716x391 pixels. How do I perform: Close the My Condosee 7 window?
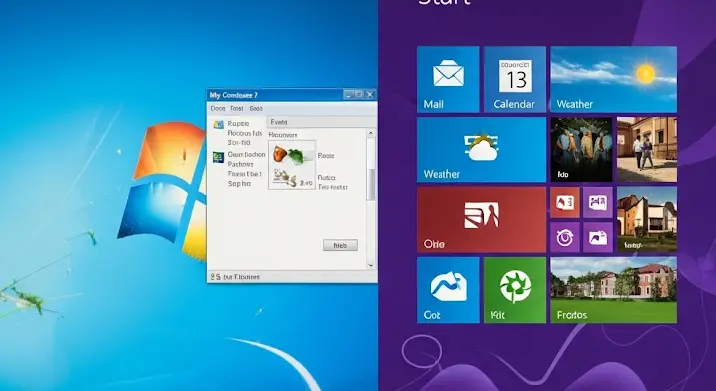370,95
